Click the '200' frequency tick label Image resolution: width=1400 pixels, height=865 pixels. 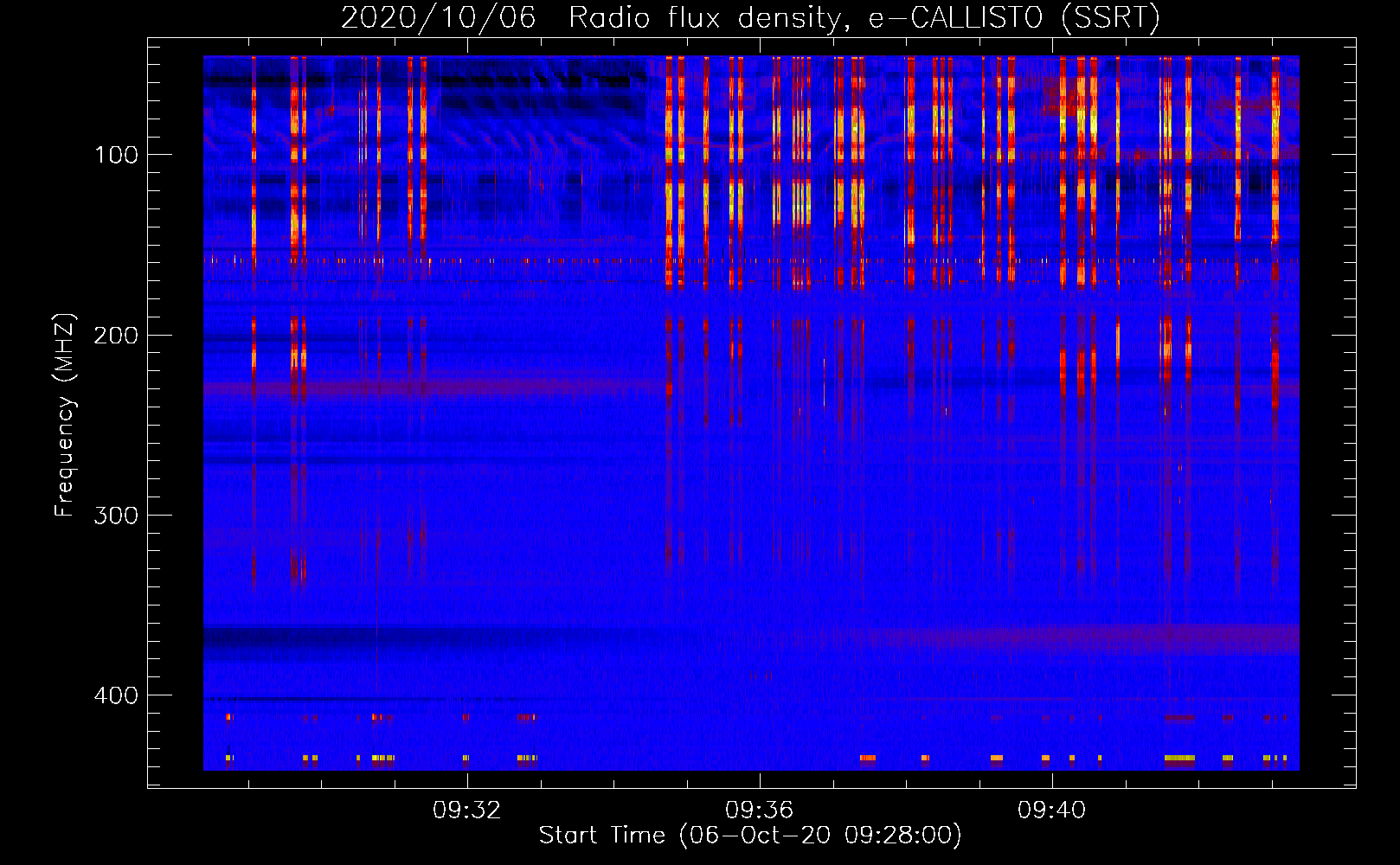pyautogui.click(x=116, y=335)
